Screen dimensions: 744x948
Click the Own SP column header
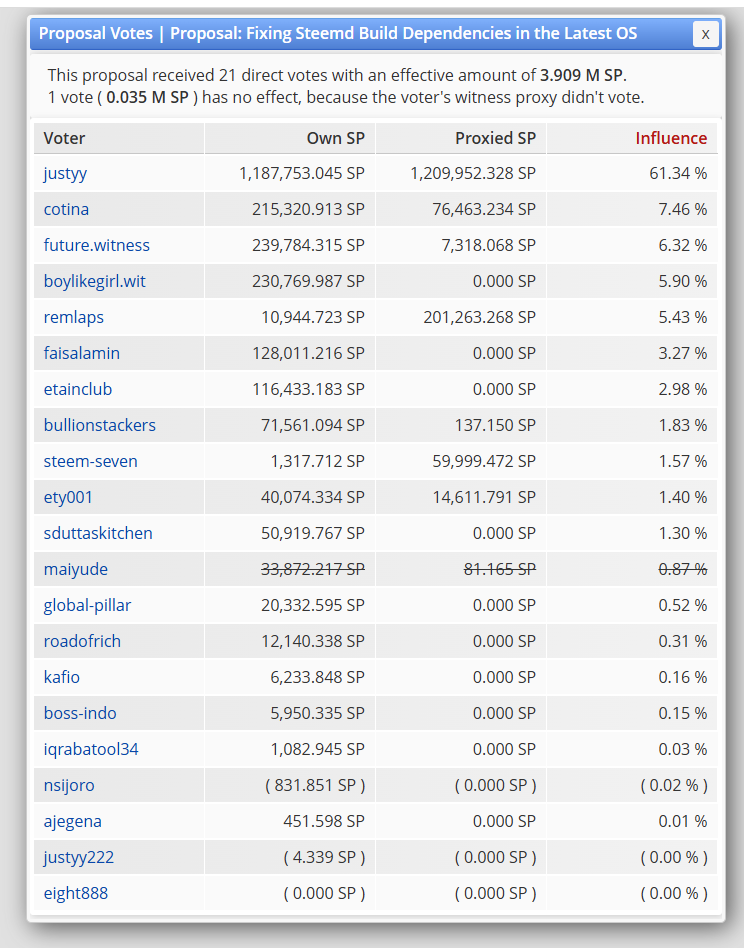coord(335,138)
